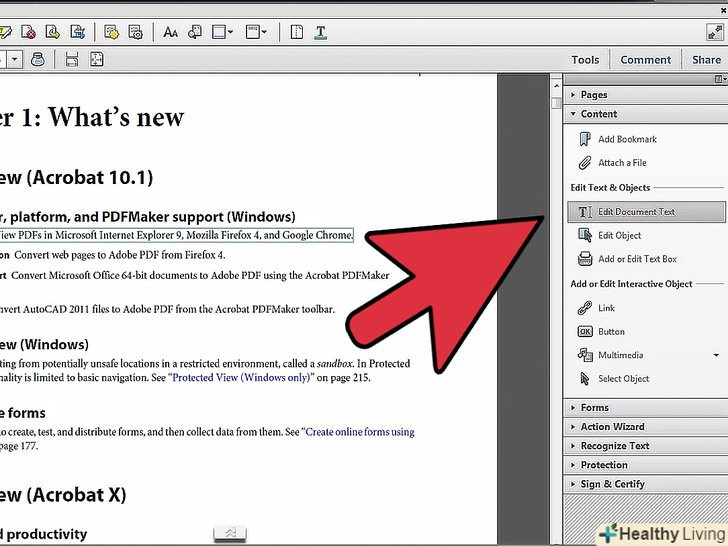Select the Edit Document Text tool
Screen dimensions: 728x546
point(636,212)
